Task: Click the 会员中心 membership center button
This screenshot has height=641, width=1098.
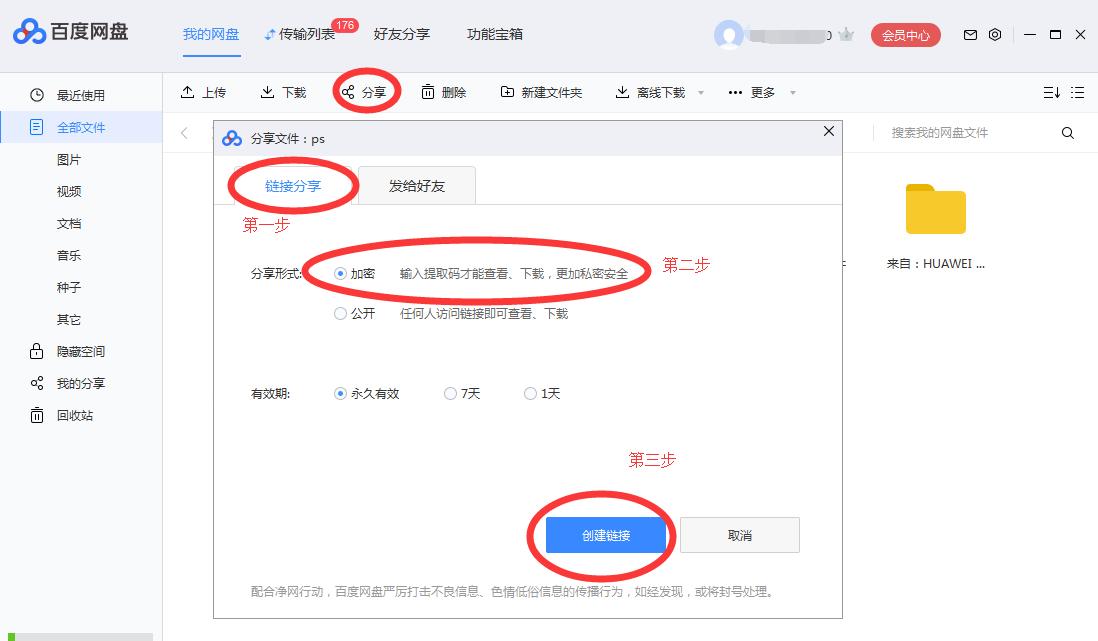Action: click(905, 34)
